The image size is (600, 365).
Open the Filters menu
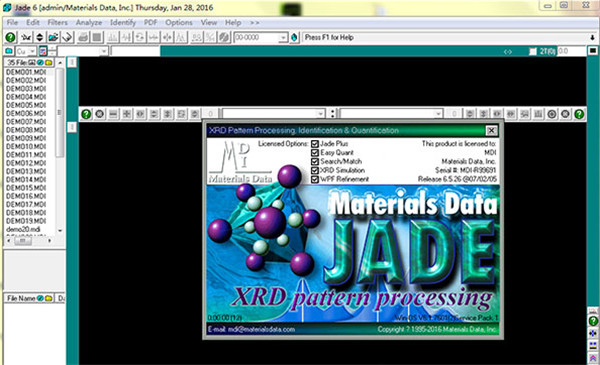click(57, 23)
